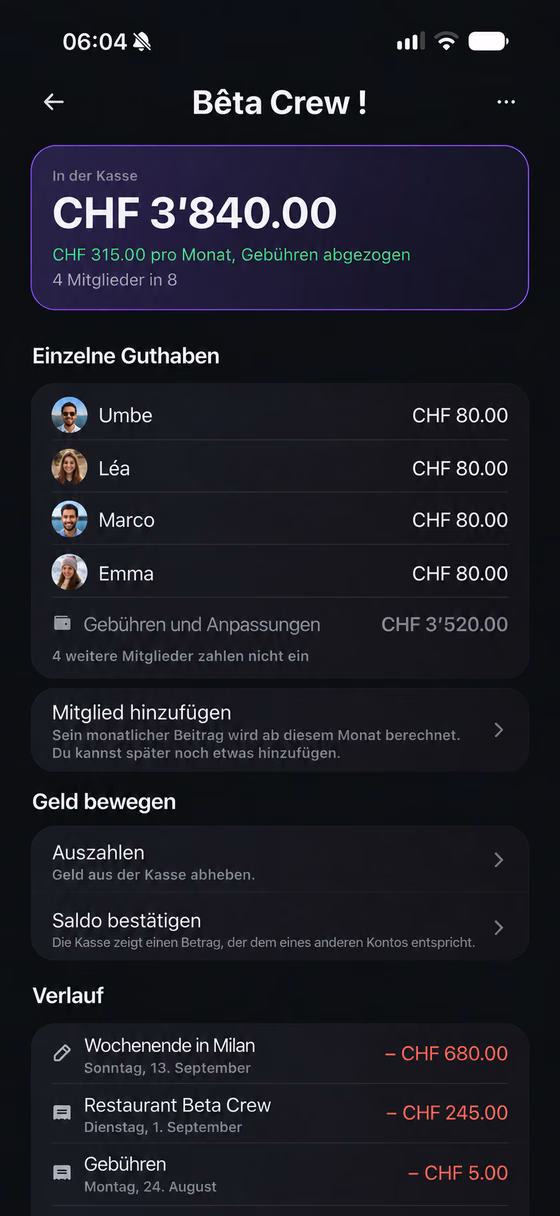Screen dimensions: 560x1216
Task: Tap Léa's profile avatar
Action: point(69,467)
